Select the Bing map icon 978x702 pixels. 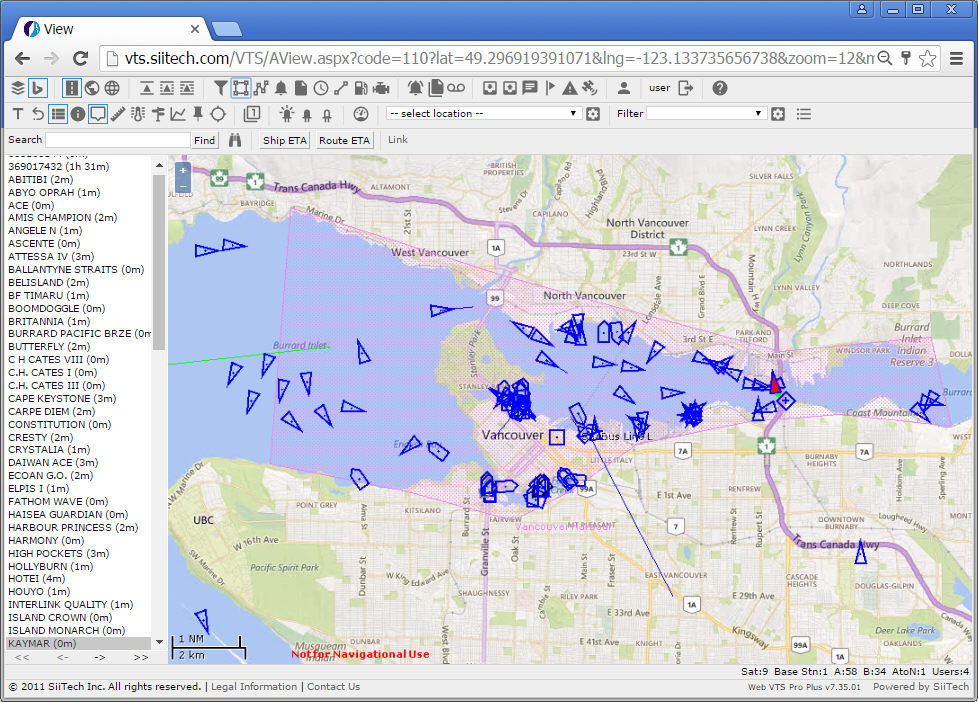pos(38,88)
